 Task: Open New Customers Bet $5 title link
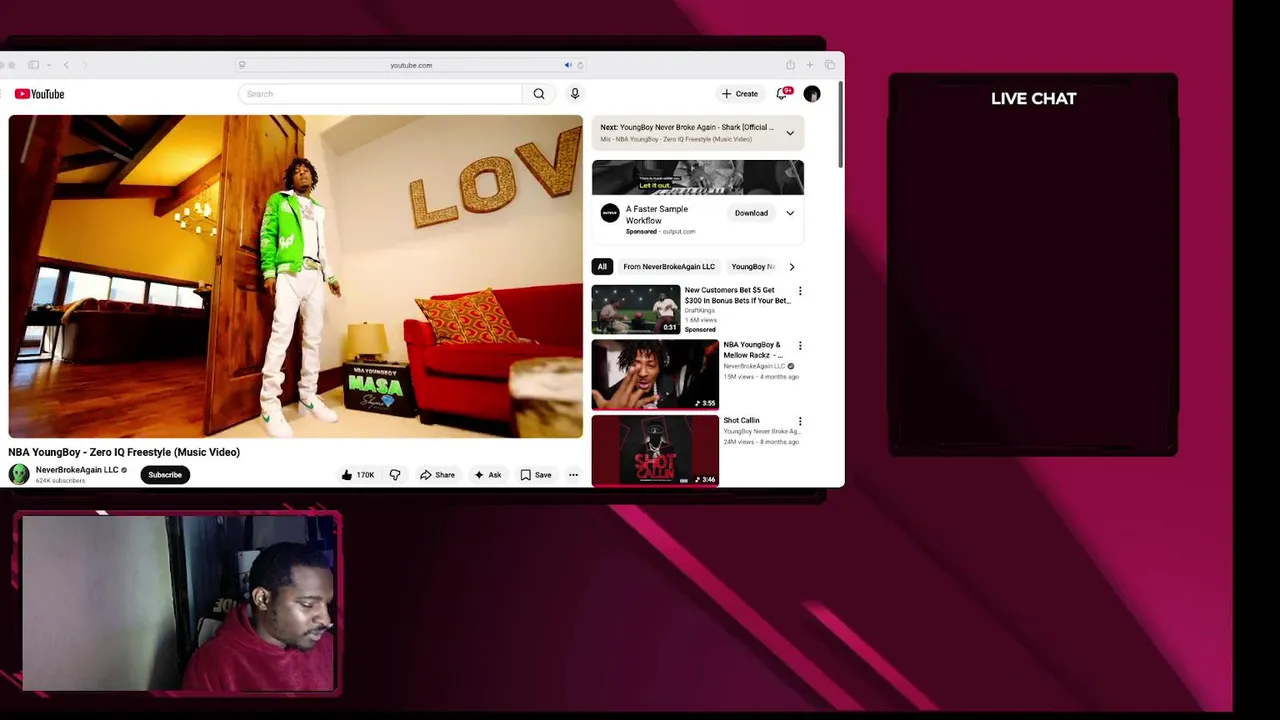(x=737, y=295)
